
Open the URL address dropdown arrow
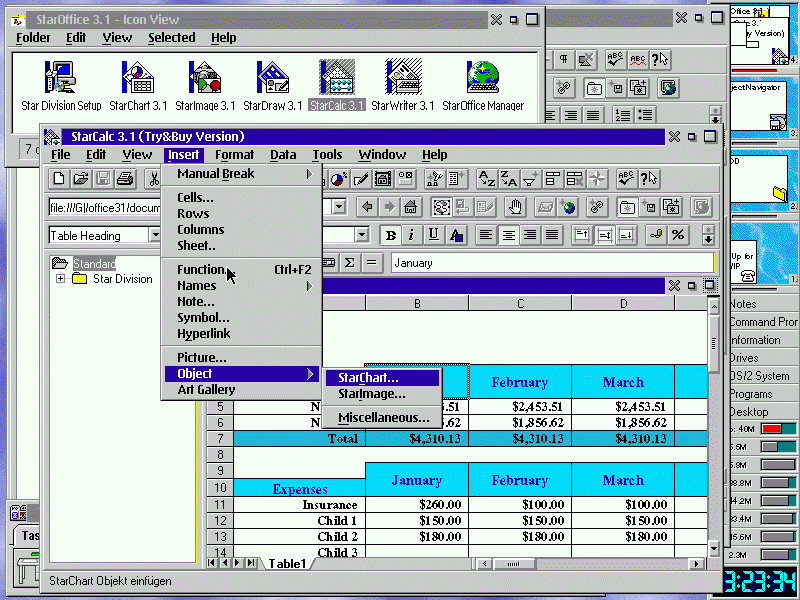339,207
